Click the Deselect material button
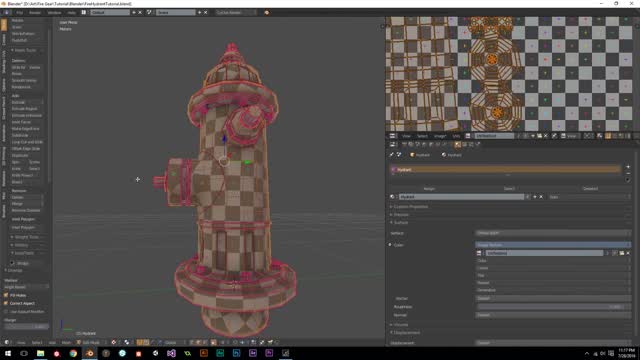Viewport: 640px width, 360px height. point(590,189)
